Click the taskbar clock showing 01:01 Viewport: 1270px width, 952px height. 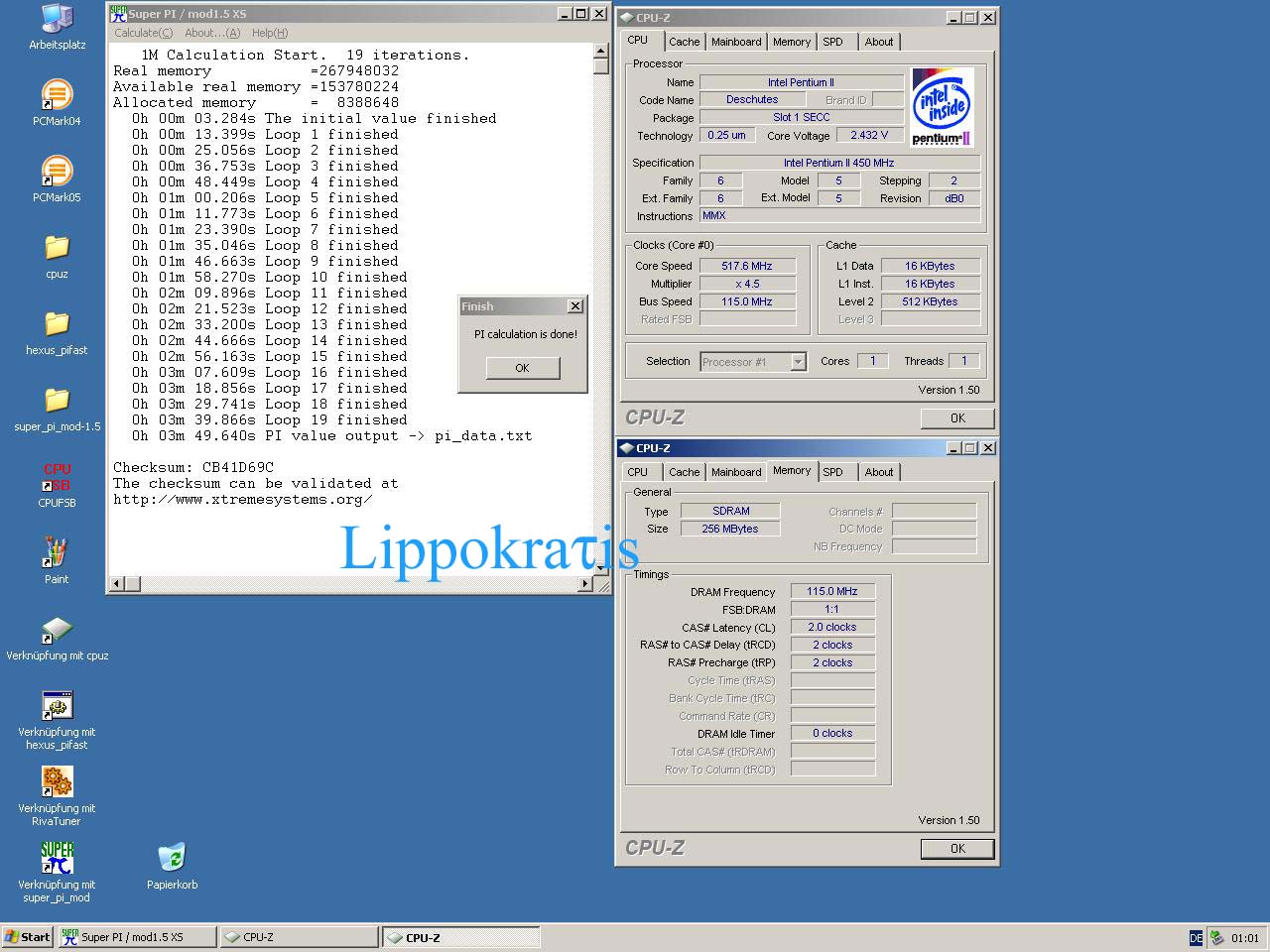[x=1245, y=938]
